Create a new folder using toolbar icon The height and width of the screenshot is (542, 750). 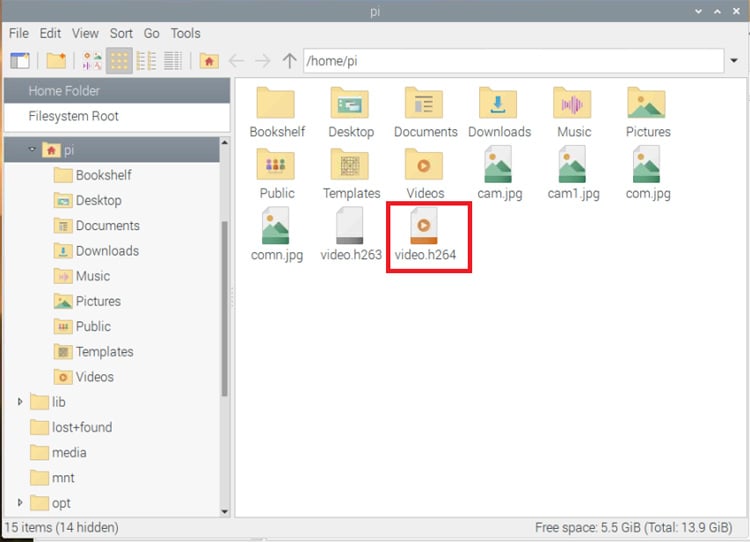pos(56,61)
